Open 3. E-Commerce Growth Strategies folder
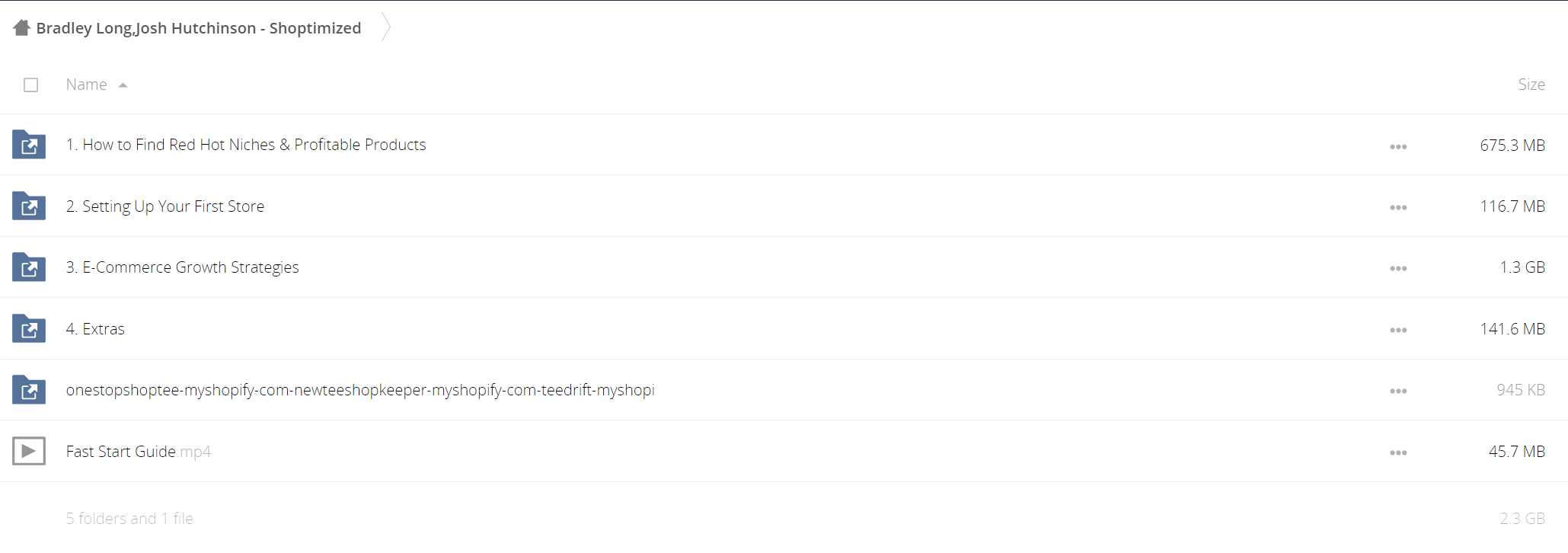The image size is (1568, 553). point(182,267)
